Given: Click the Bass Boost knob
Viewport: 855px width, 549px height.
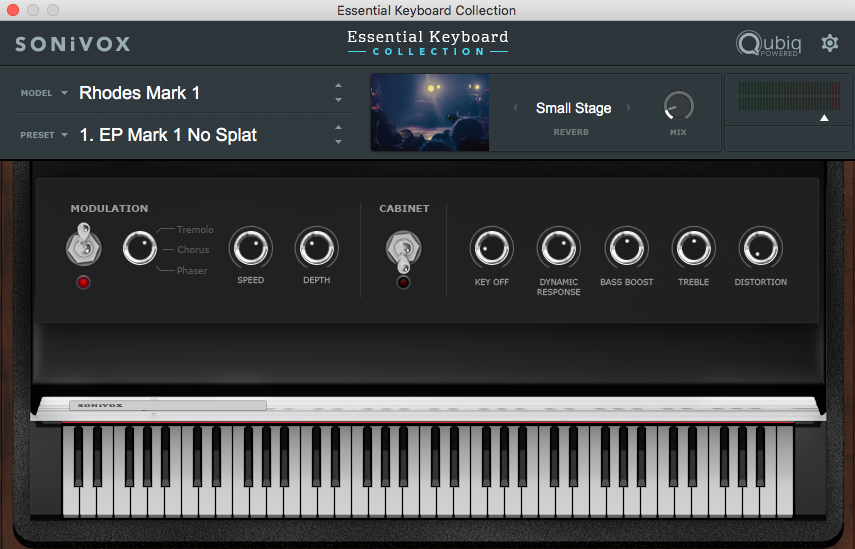Looking at the screenshot, I should tap(626, 247).
